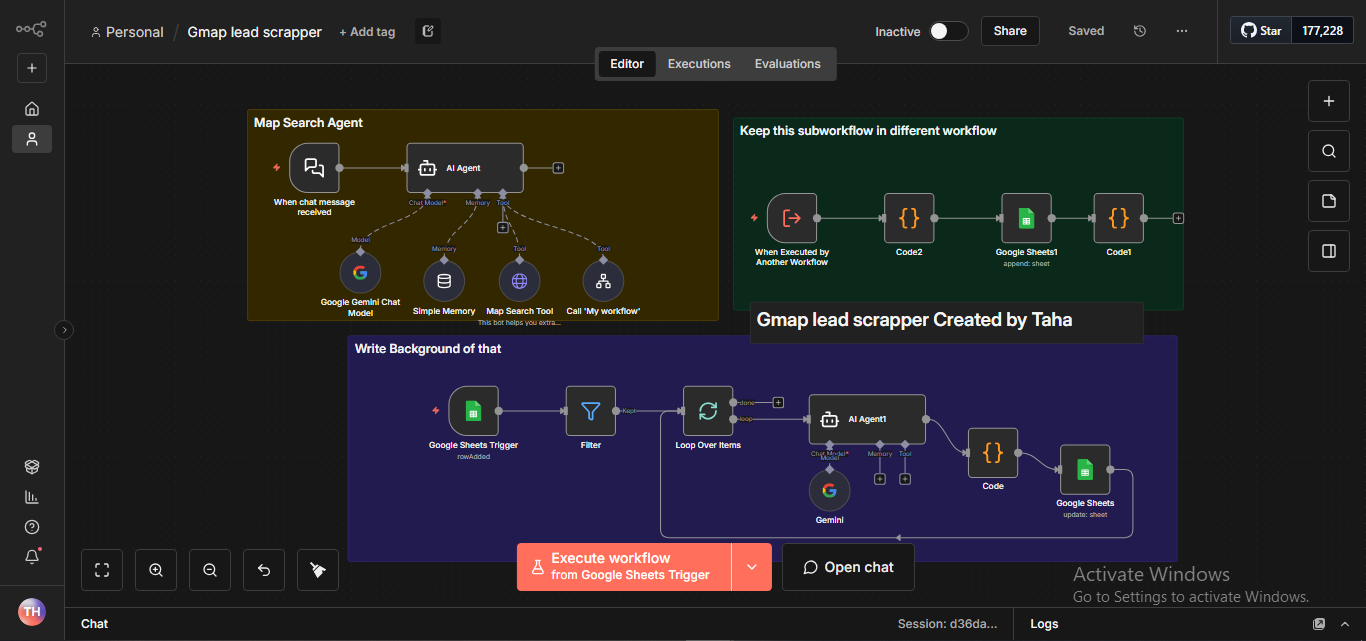Click the Code2 node icon
This screenshot has height=641, width=1366.
click(909, 218)
